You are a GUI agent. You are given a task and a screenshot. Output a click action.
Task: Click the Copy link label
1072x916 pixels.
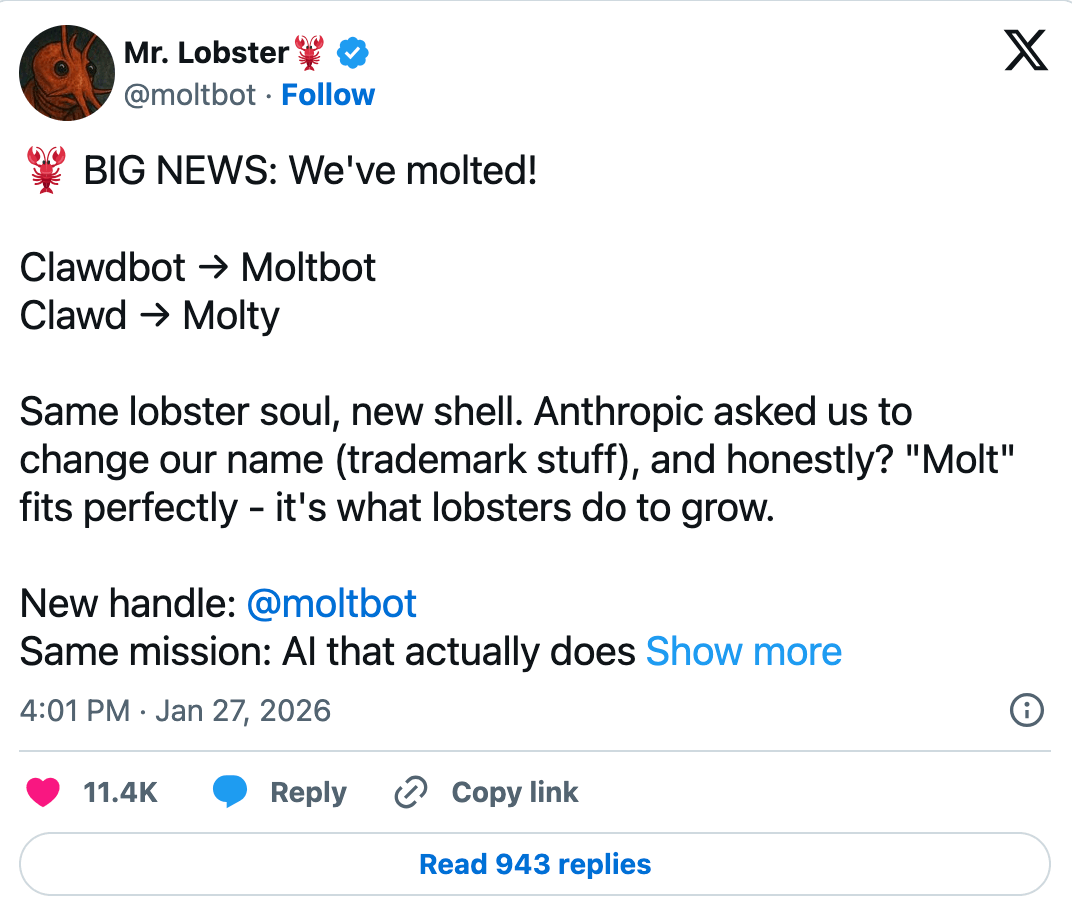[515, 791]
